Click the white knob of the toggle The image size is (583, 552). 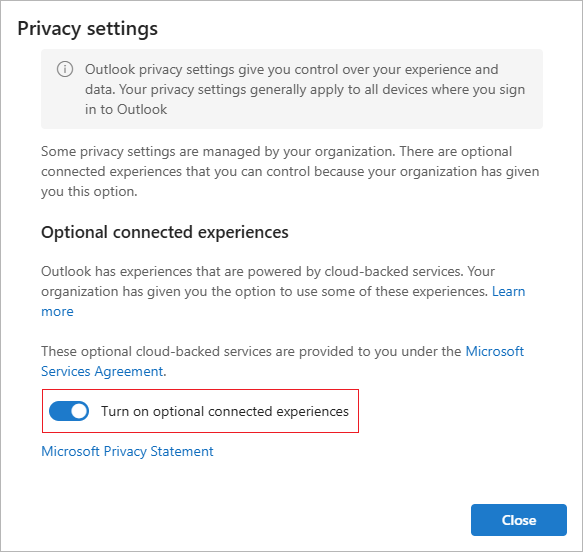pyautogui.click(x=79, y=411)
